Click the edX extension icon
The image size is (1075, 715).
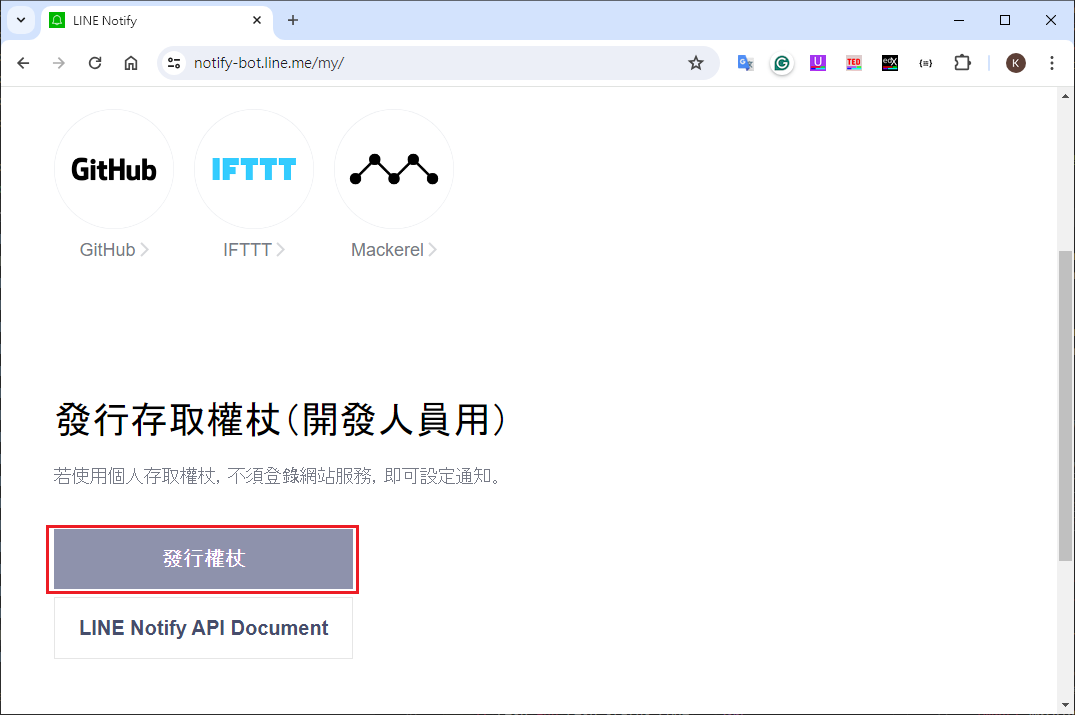point(890,63)
